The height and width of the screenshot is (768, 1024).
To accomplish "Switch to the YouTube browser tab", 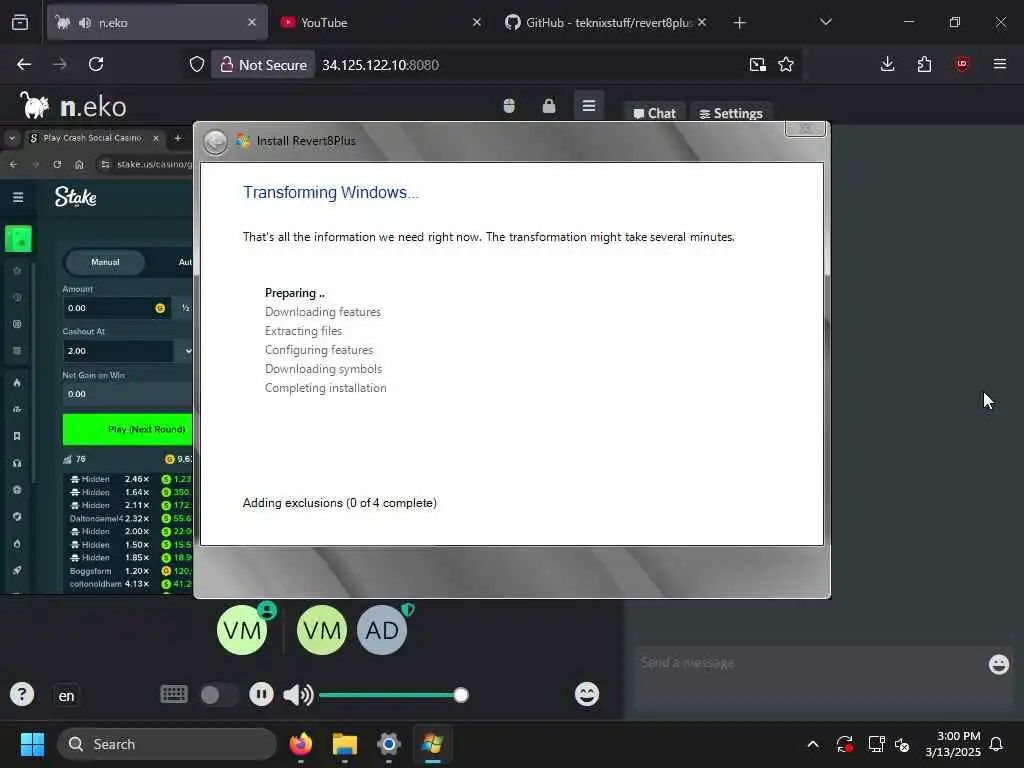I will coord(380,22).
